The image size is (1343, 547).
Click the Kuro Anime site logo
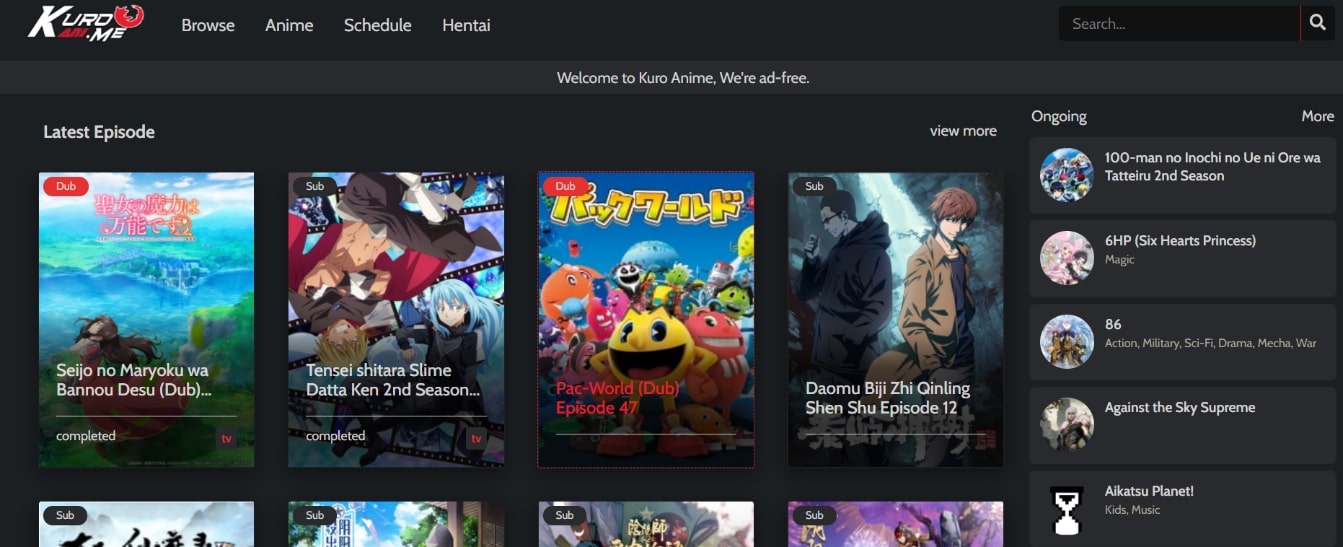point(86,21)
